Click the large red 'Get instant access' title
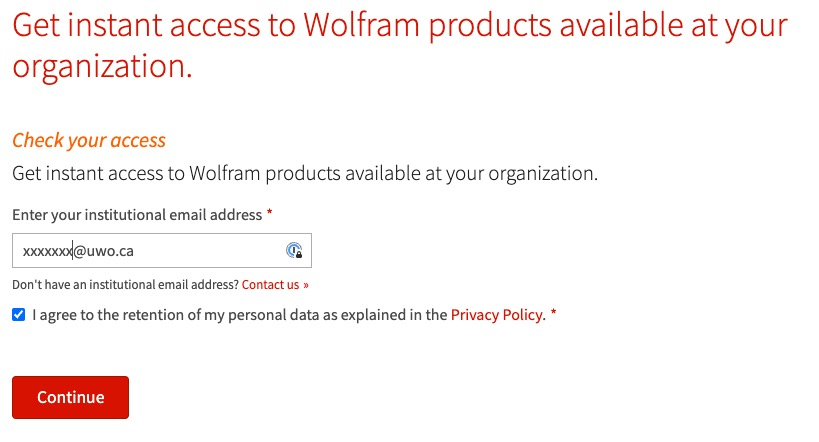Image resolution: width=819 pixels, height=442 pixels. pos(400,45)
